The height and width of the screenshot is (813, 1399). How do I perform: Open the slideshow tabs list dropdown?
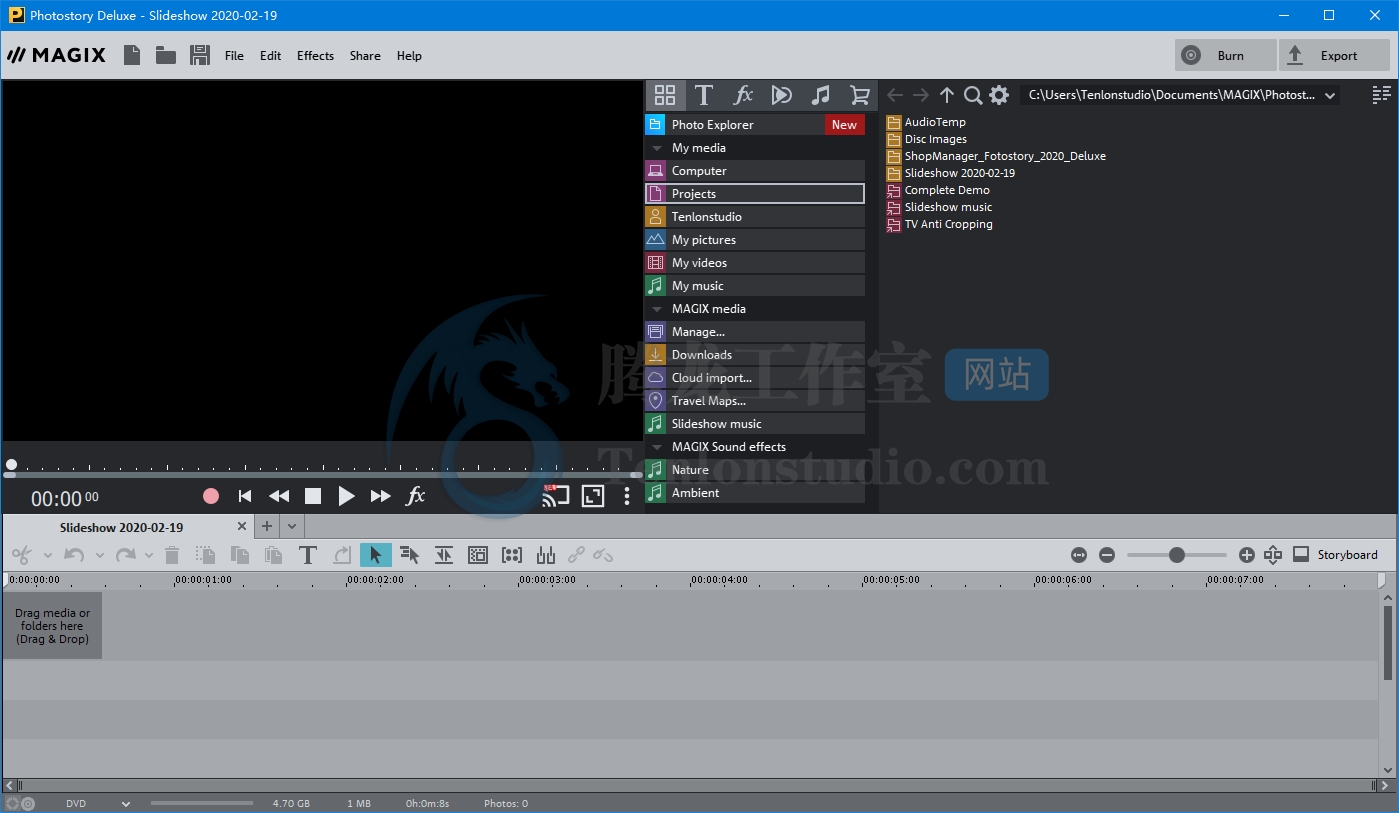292,526
